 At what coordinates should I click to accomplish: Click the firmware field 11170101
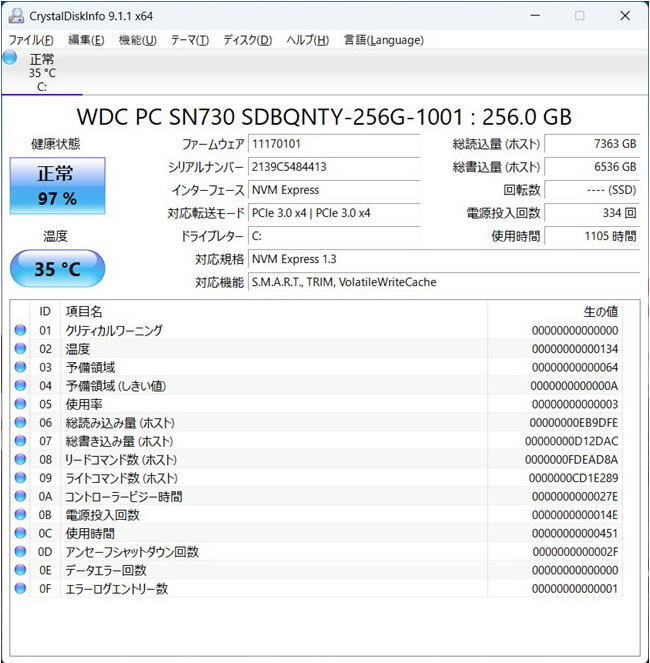point(334,144)
